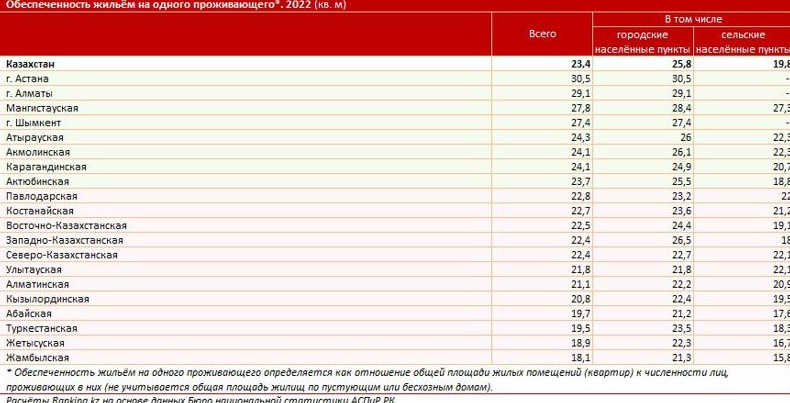Click the 'г. Астана' row label
790x403 pixels.
coord(27,78)
